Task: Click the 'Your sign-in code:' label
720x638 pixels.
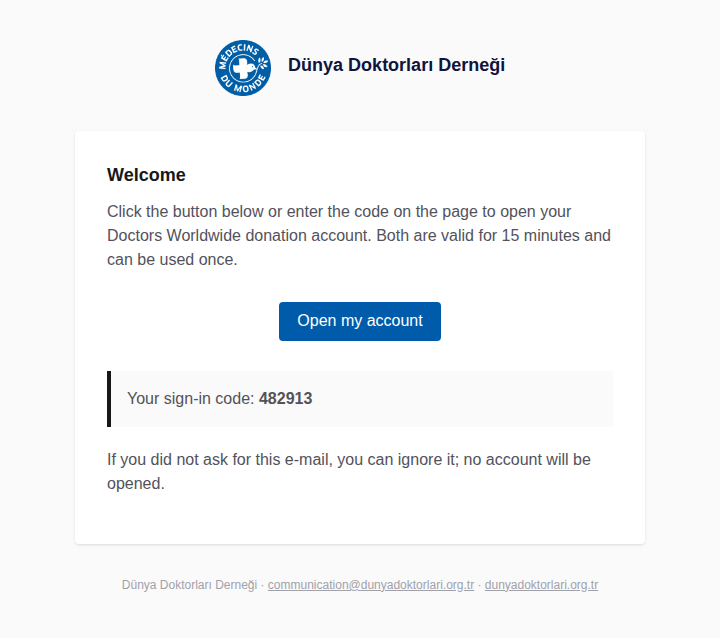Action: 191,398
